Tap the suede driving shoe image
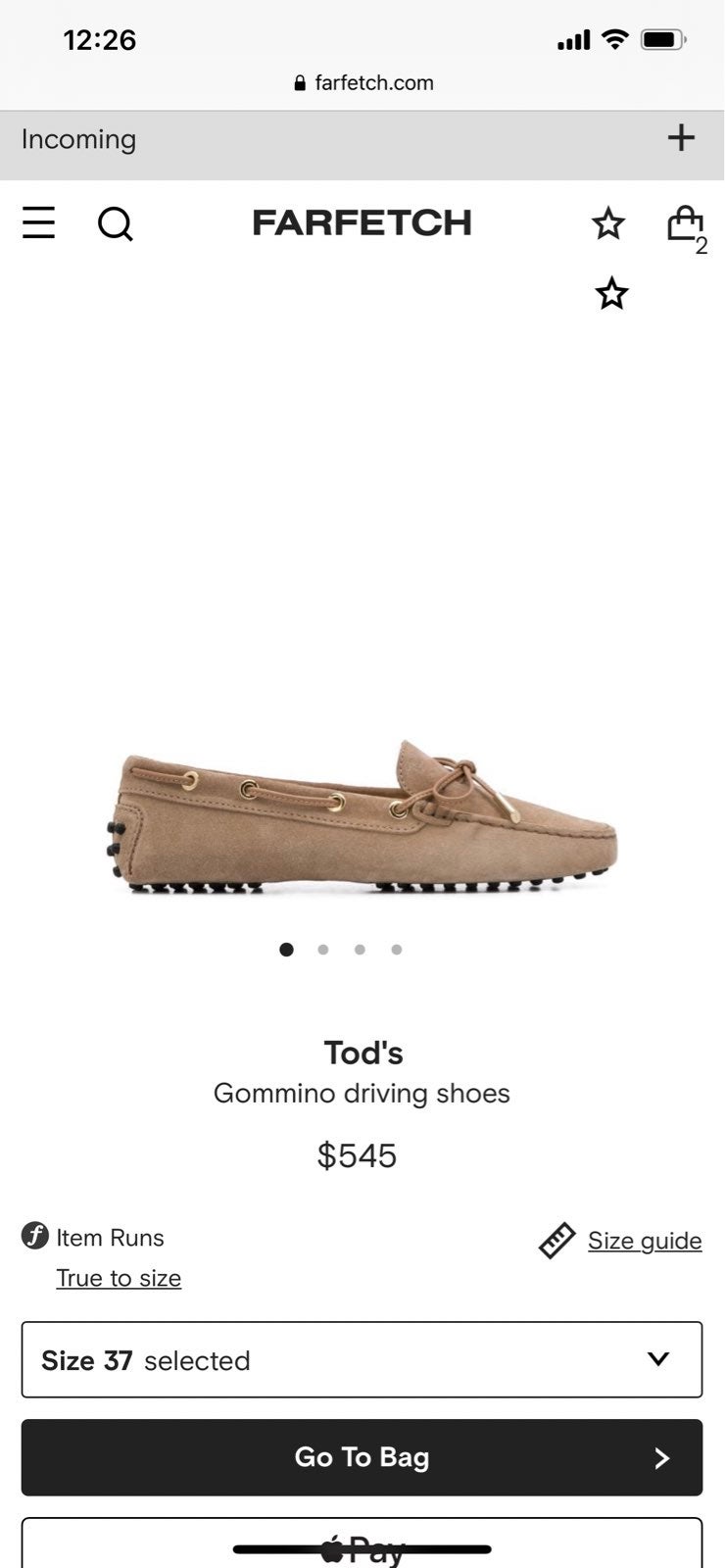The image size is (725, 1568). (362, 817)
